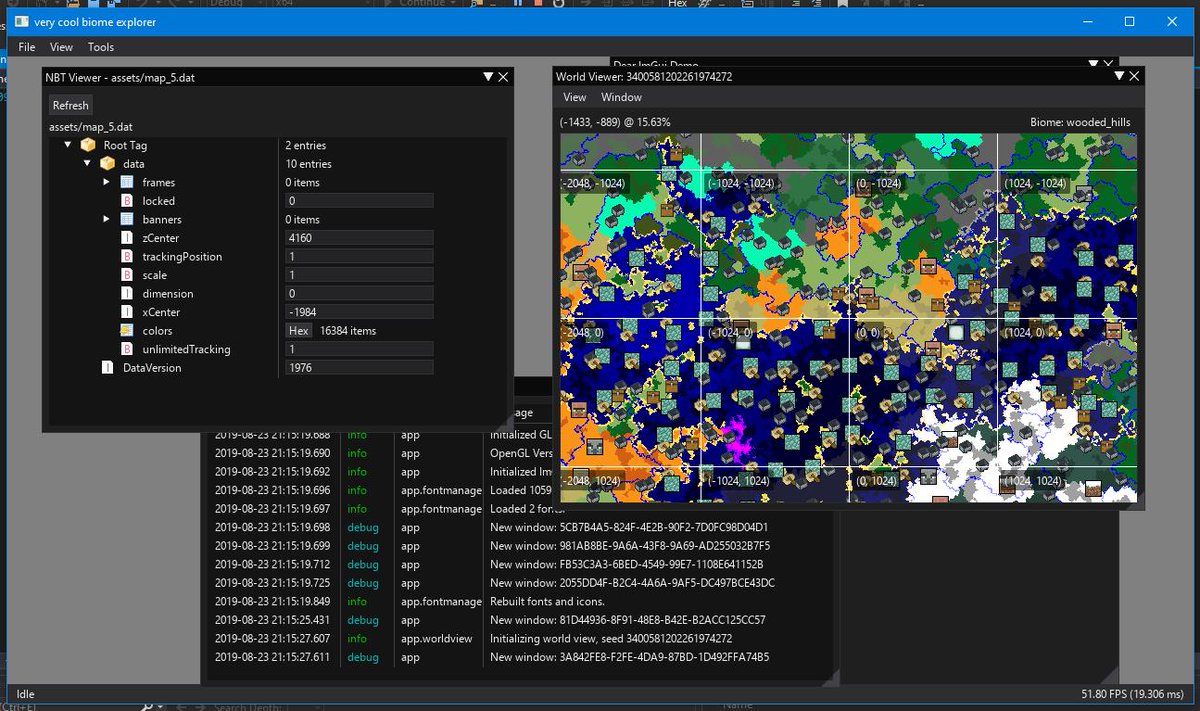
Task: Expand the banners list node
Action: (106, 219)
